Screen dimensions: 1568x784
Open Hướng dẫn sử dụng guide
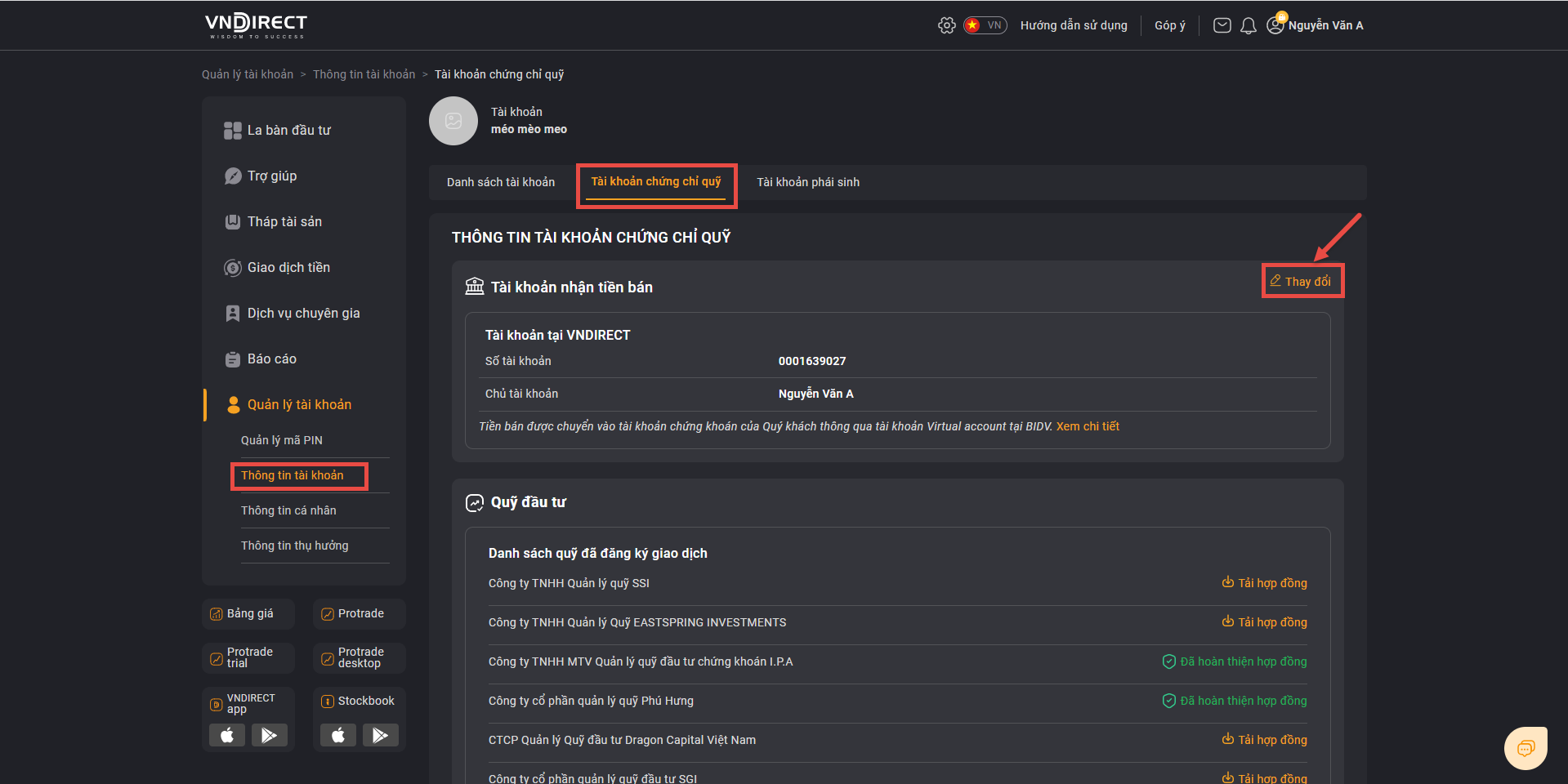pos(1074,25)
